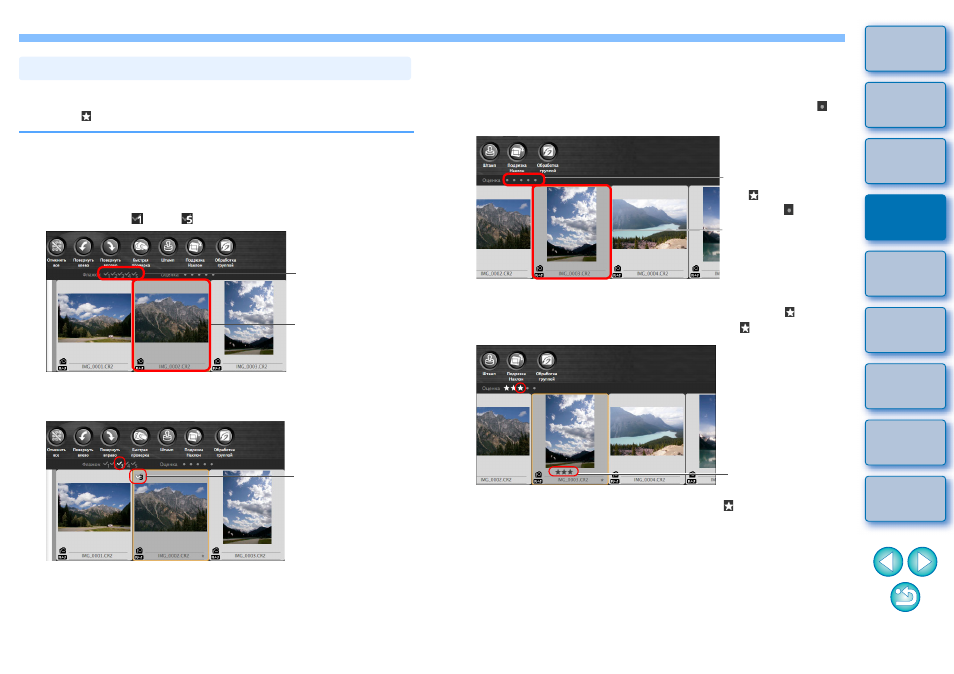Toggle check mark 1 in unset check-marks screenshot

(106, 275)
